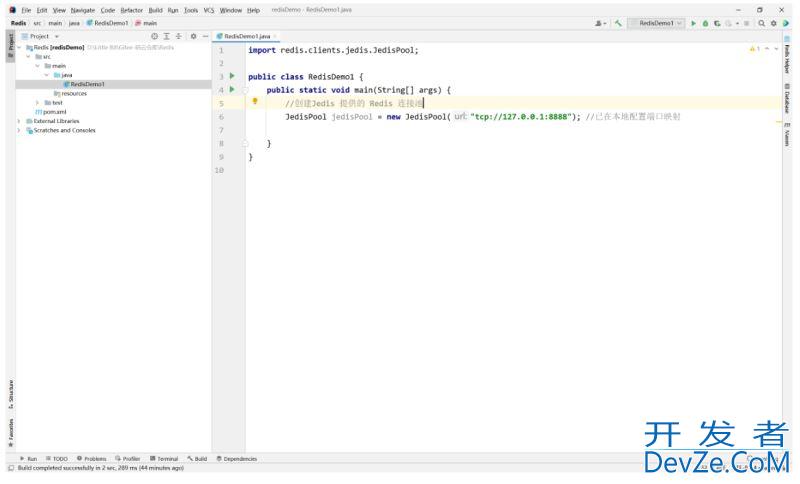Screen dimensions: 800x484
Task: Click Select Opened File target icon
Action: point(155,36)
